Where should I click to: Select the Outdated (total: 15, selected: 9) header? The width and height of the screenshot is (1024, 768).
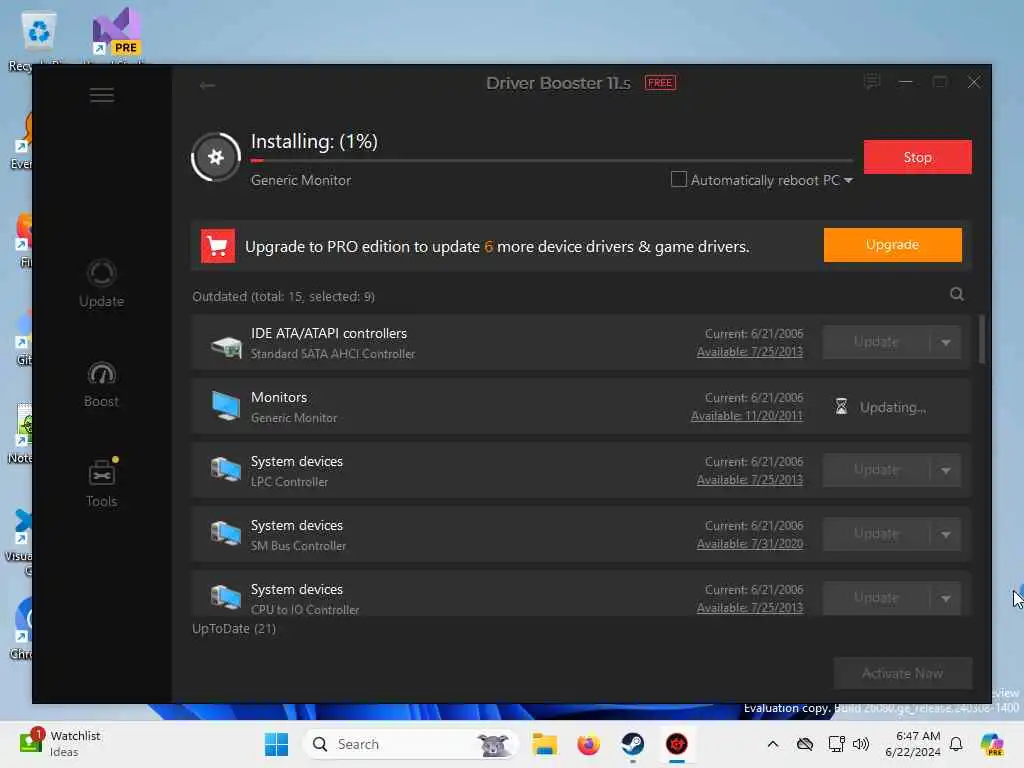click(x=283, y=296)
